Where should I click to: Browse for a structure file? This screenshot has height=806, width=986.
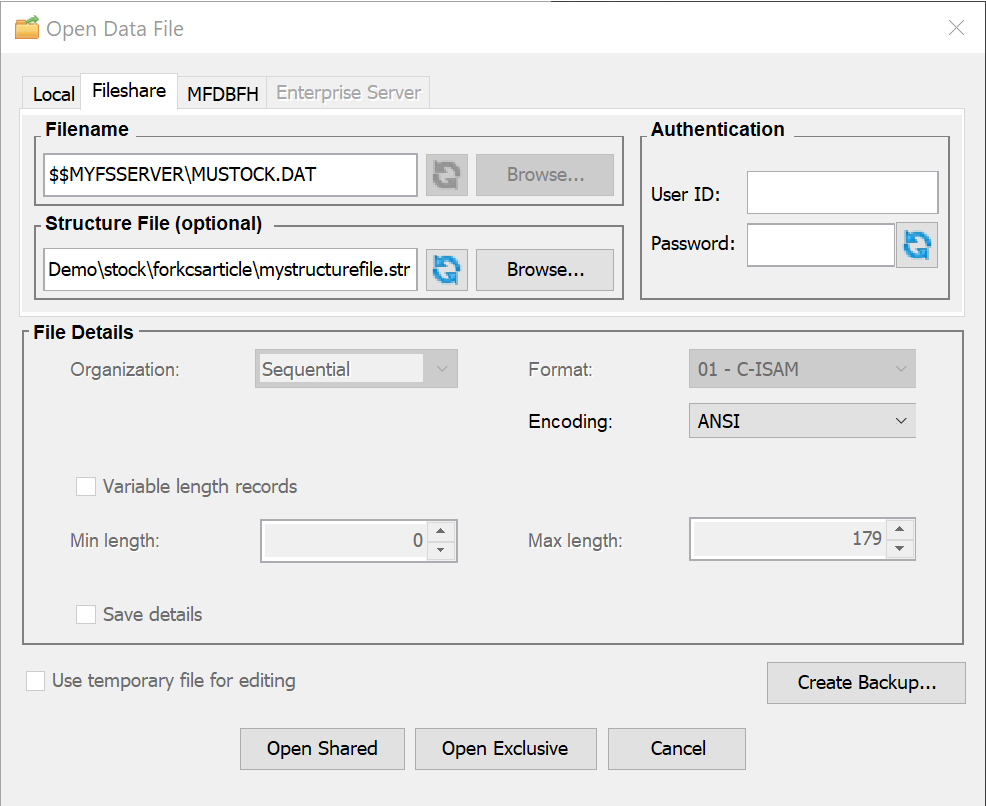pyautogui.click(x=544, y=269)
